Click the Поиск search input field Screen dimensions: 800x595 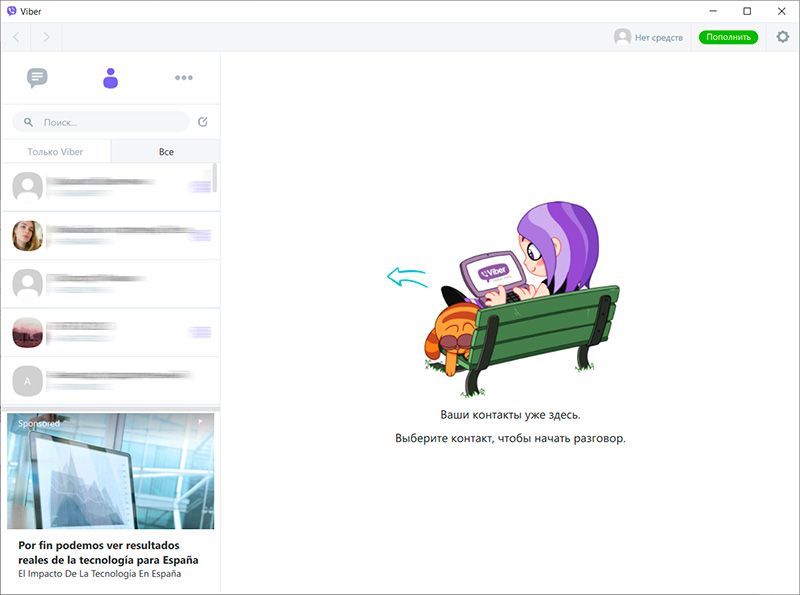110,122
